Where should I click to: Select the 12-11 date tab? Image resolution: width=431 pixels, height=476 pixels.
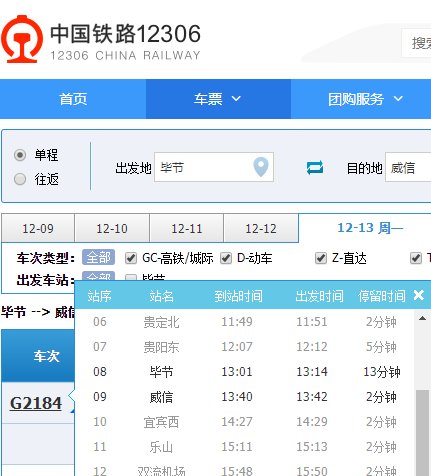coord(187,228)
